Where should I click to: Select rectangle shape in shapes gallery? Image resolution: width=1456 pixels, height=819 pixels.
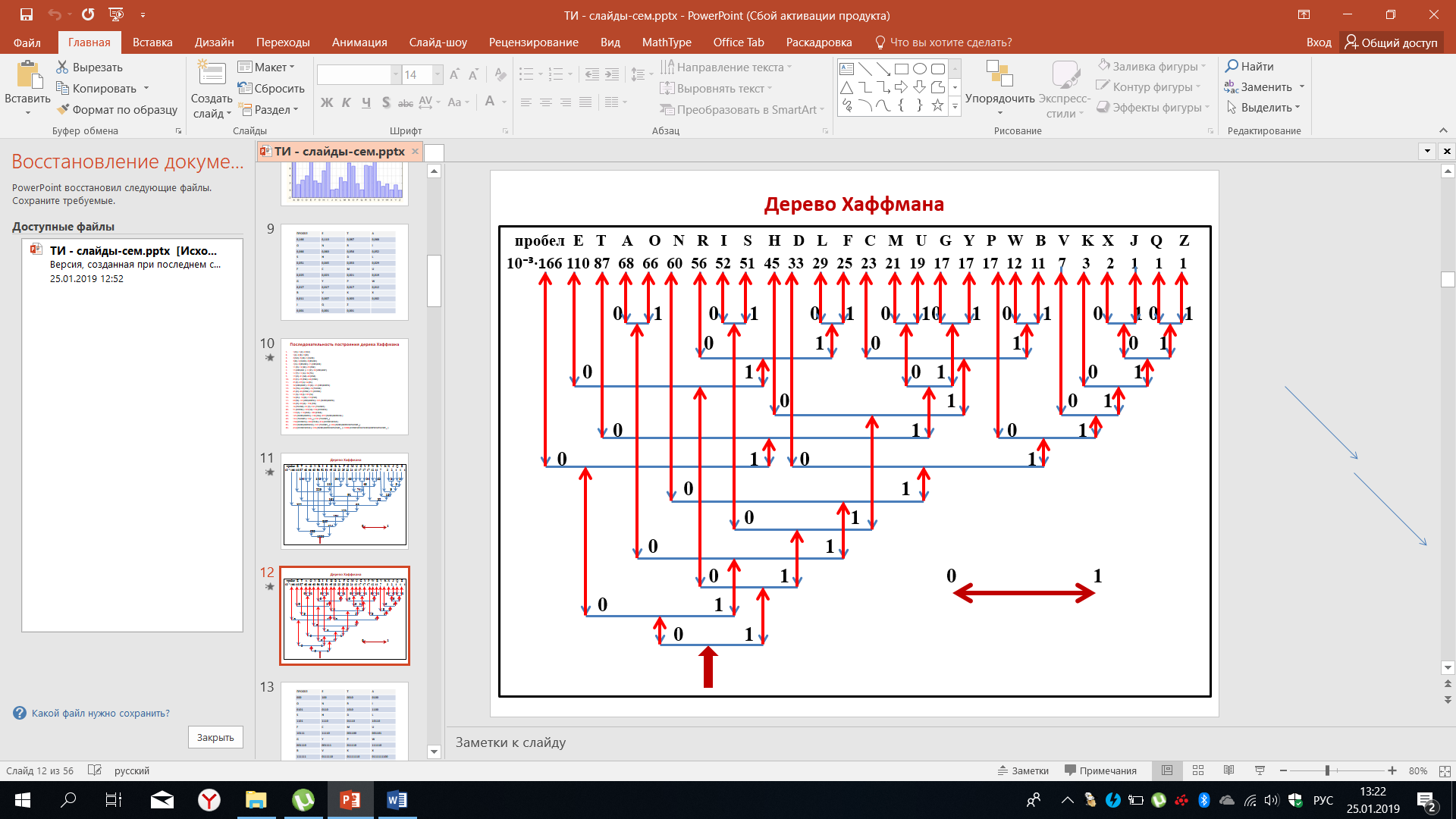point(902,69)
